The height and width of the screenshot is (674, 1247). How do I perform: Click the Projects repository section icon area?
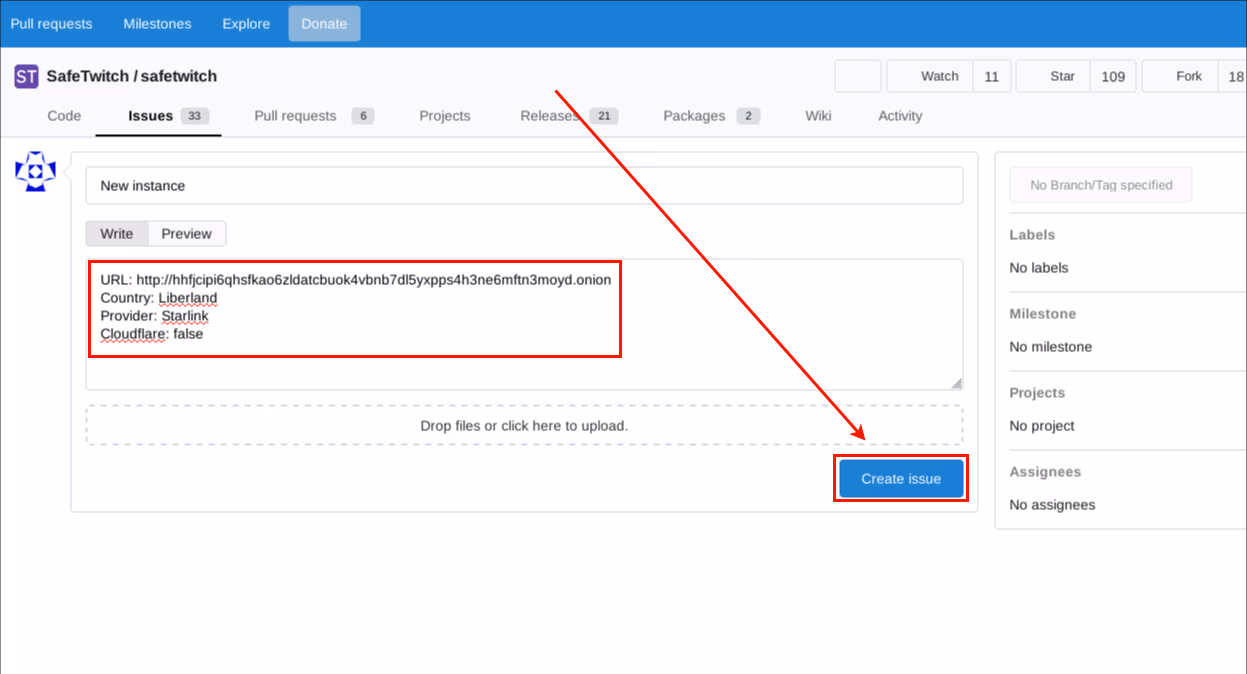tap(444, 116)
